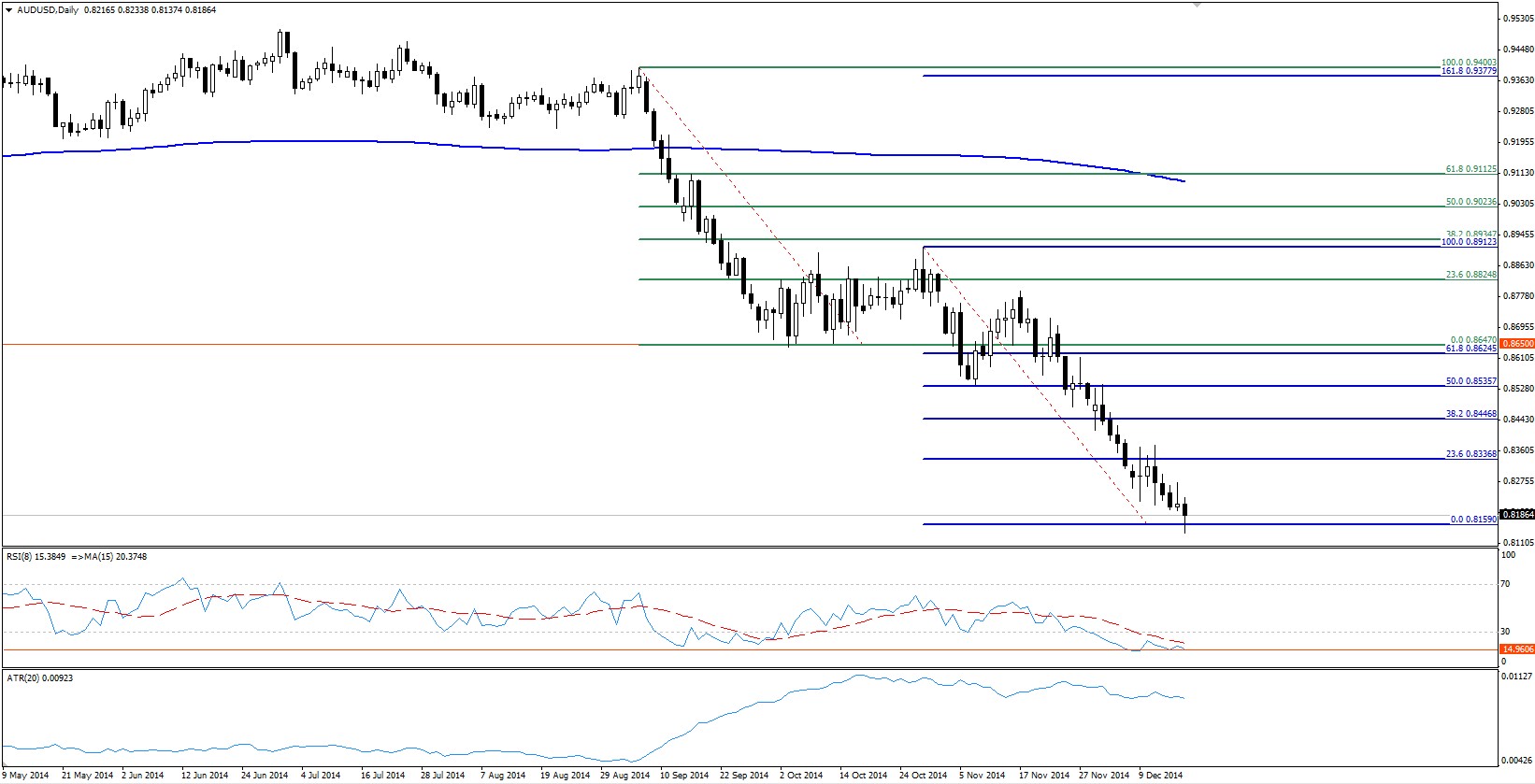Click the date label 28 Jul 2014
The image size is (1535, 784).
tap(442, 776)
